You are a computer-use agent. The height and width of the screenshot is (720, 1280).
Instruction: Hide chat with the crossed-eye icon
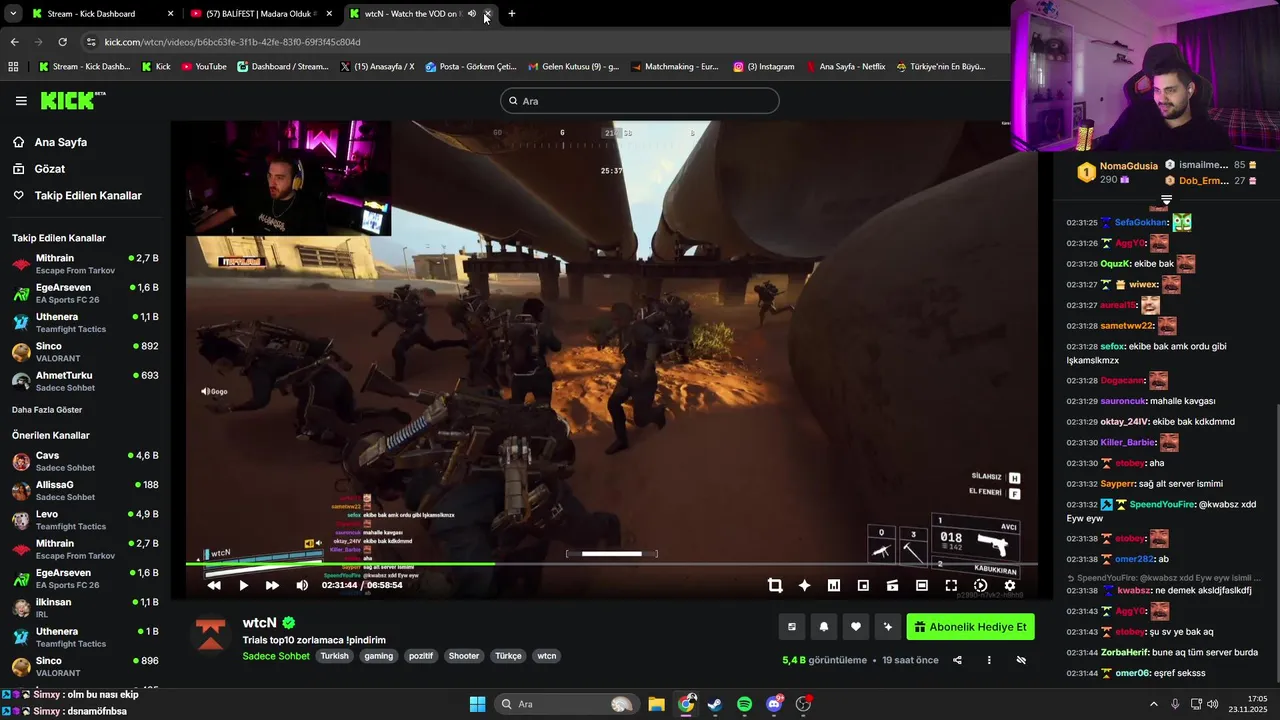[x=1021, y=660]
